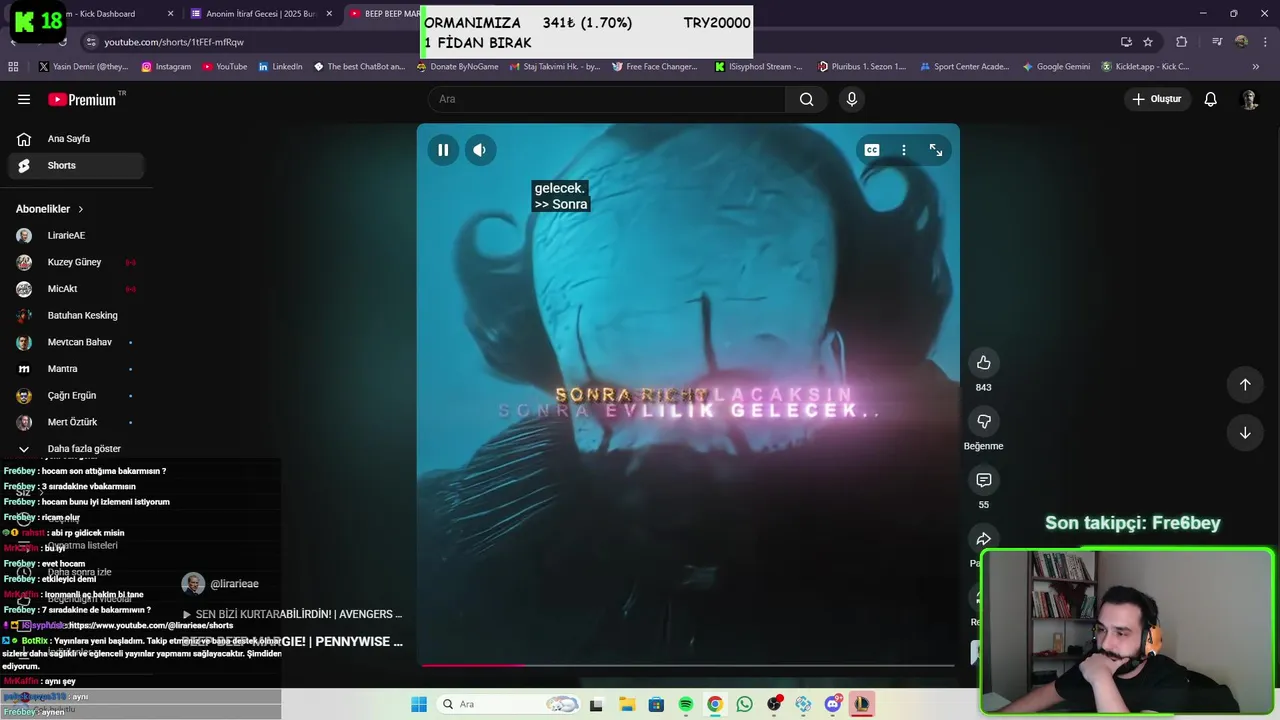Close the Anonim İtiraf Gecesi tab
Viewport: 1280px width, 720px height.
[x=329, y=14]
